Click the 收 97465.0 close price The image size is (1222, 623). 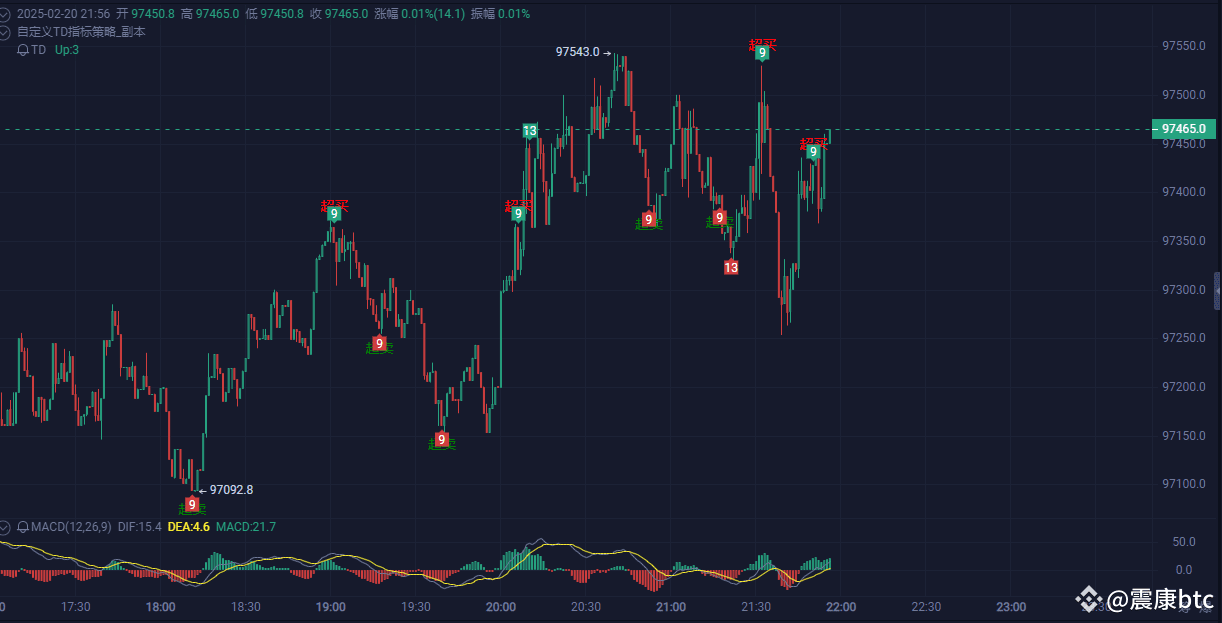[x=339, y=14]
